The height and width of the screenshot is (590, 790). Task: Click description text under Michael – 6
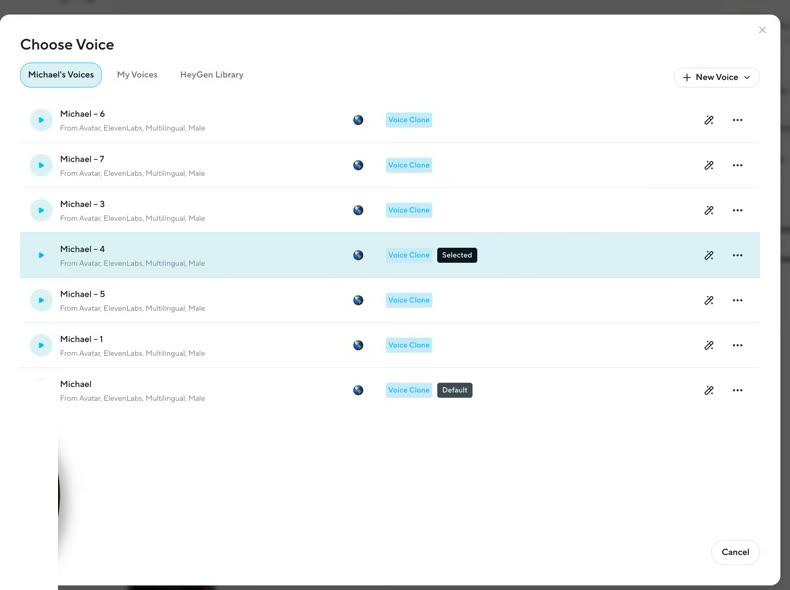tap(133, 128)
